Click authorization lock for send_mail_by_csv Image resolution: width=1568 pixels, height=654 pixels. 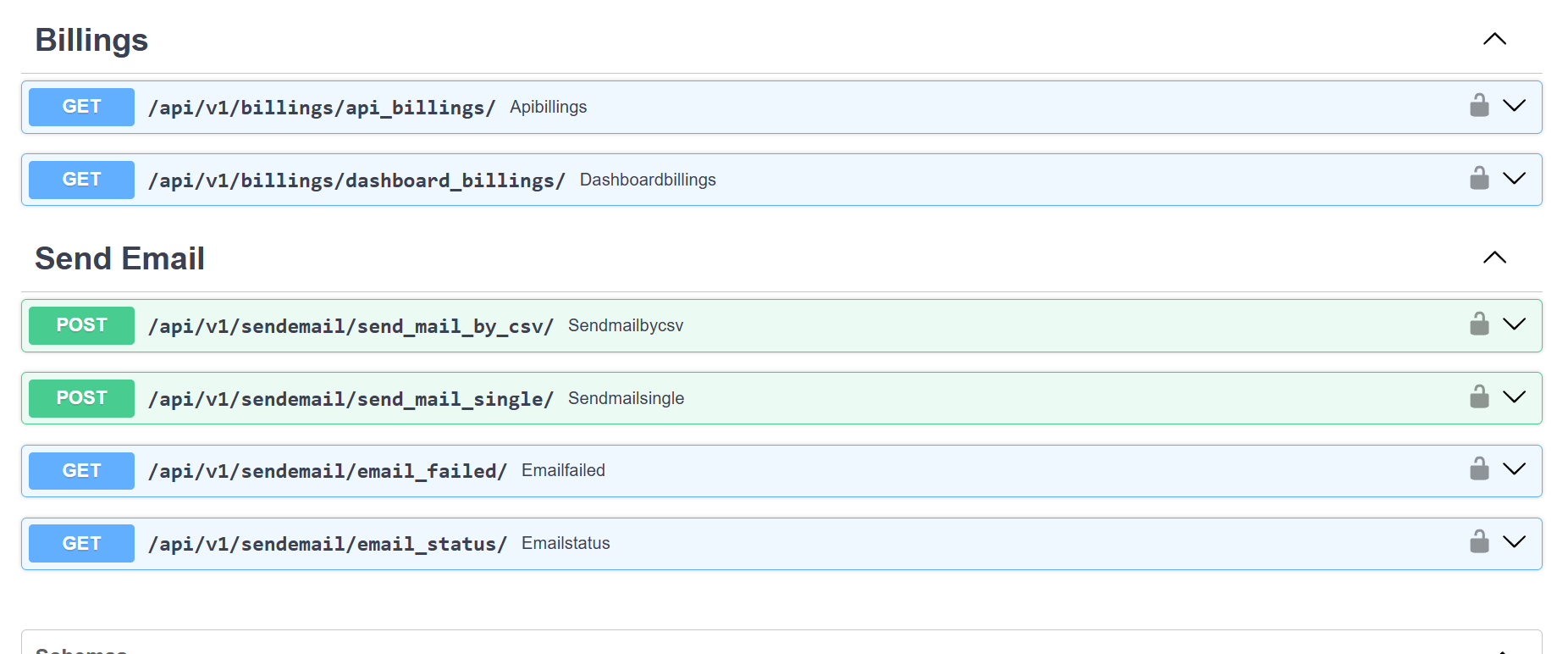pos(1478,324)
